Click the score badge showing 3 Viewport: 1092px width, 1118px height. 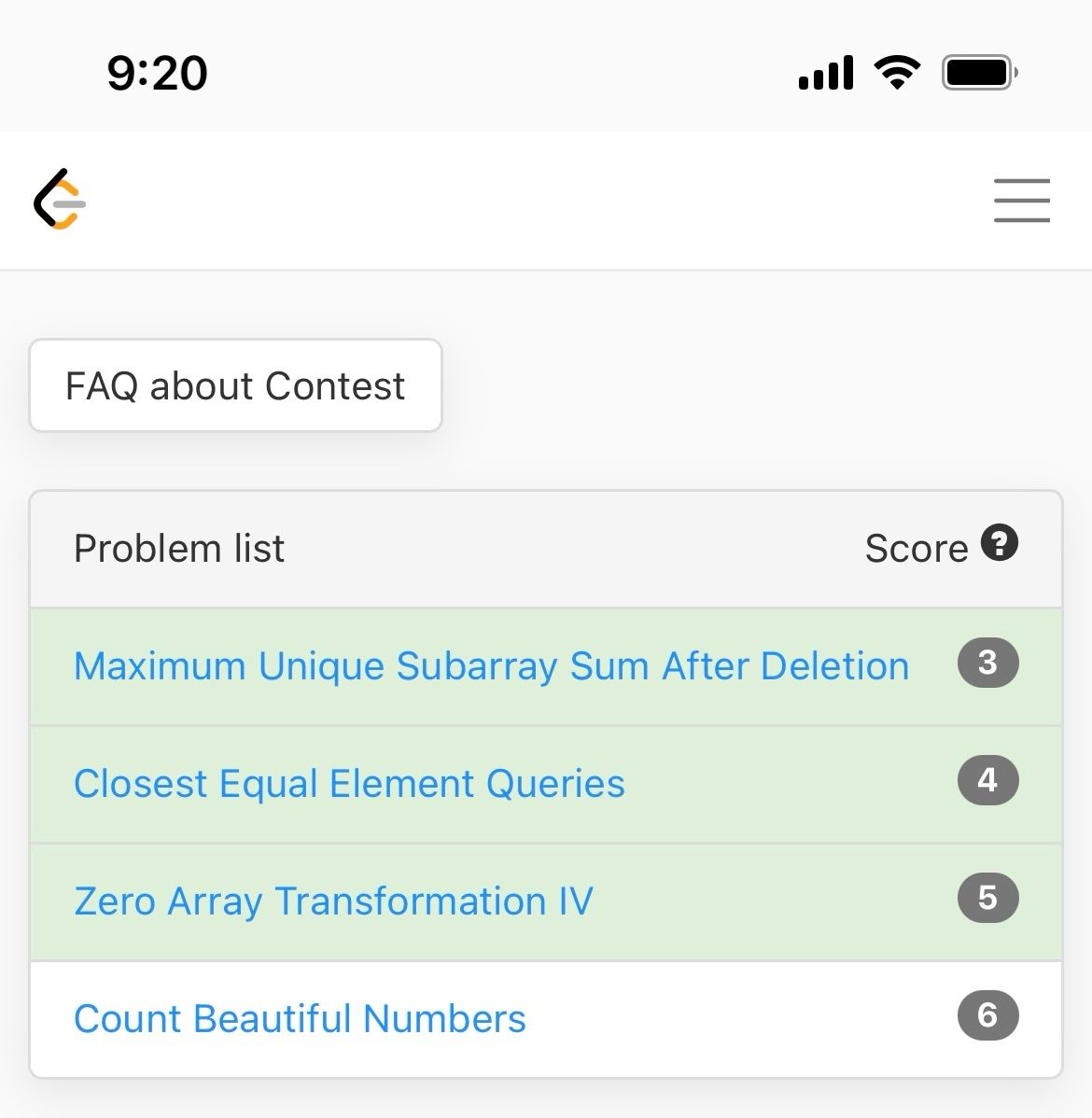click(x=987, y=663)
